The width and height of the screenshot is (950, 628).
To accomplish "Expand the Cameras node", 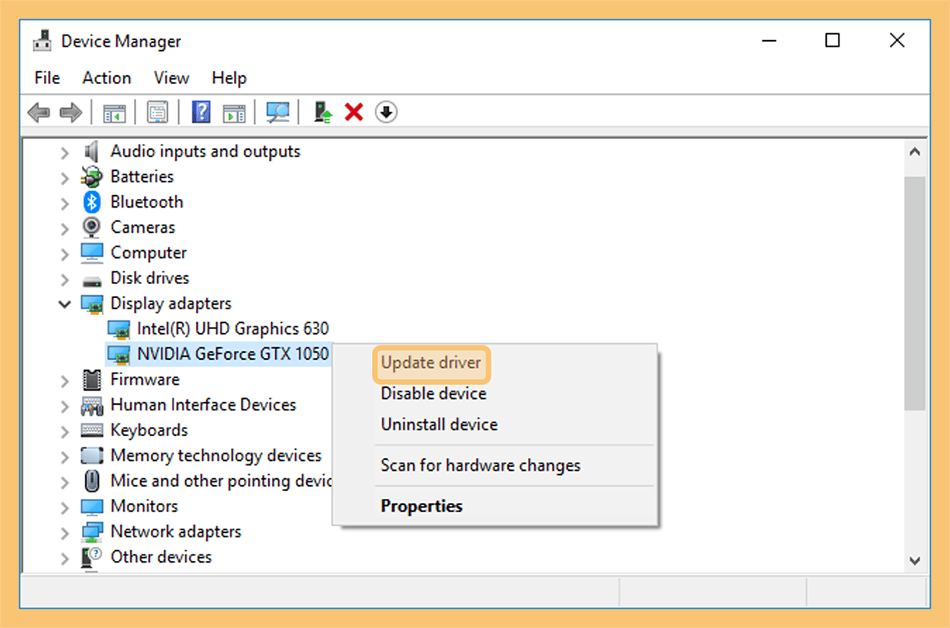I will [65, 229].
